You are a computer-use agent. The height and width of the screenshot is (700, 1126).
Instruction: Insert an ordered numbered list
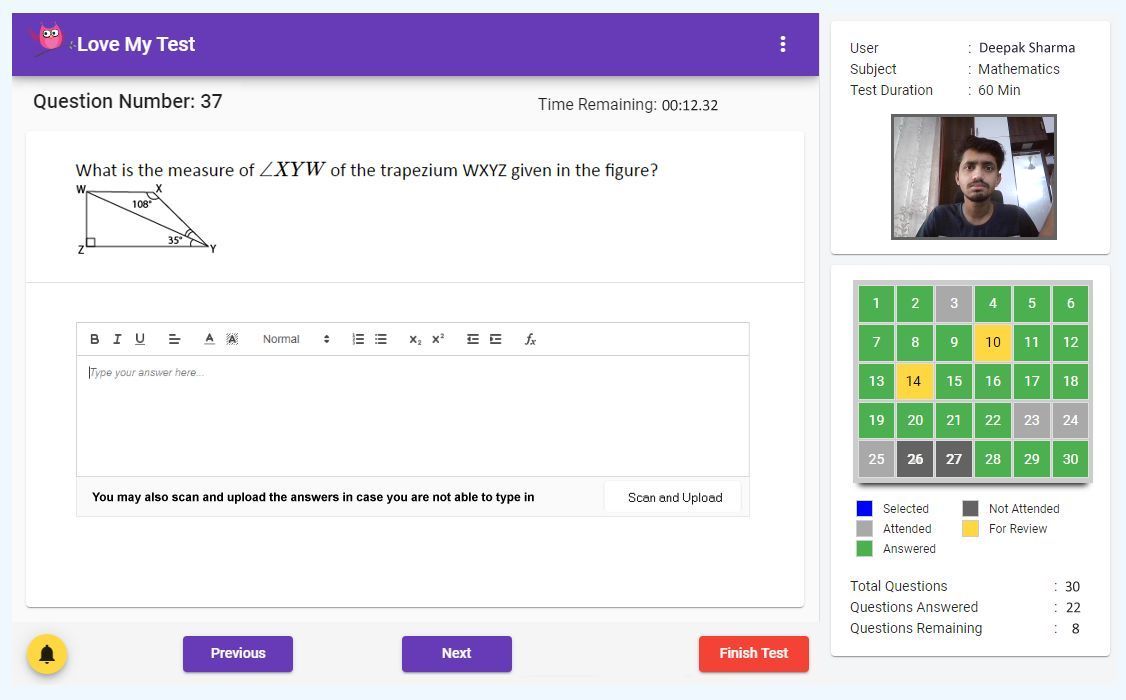click(358, 339)
